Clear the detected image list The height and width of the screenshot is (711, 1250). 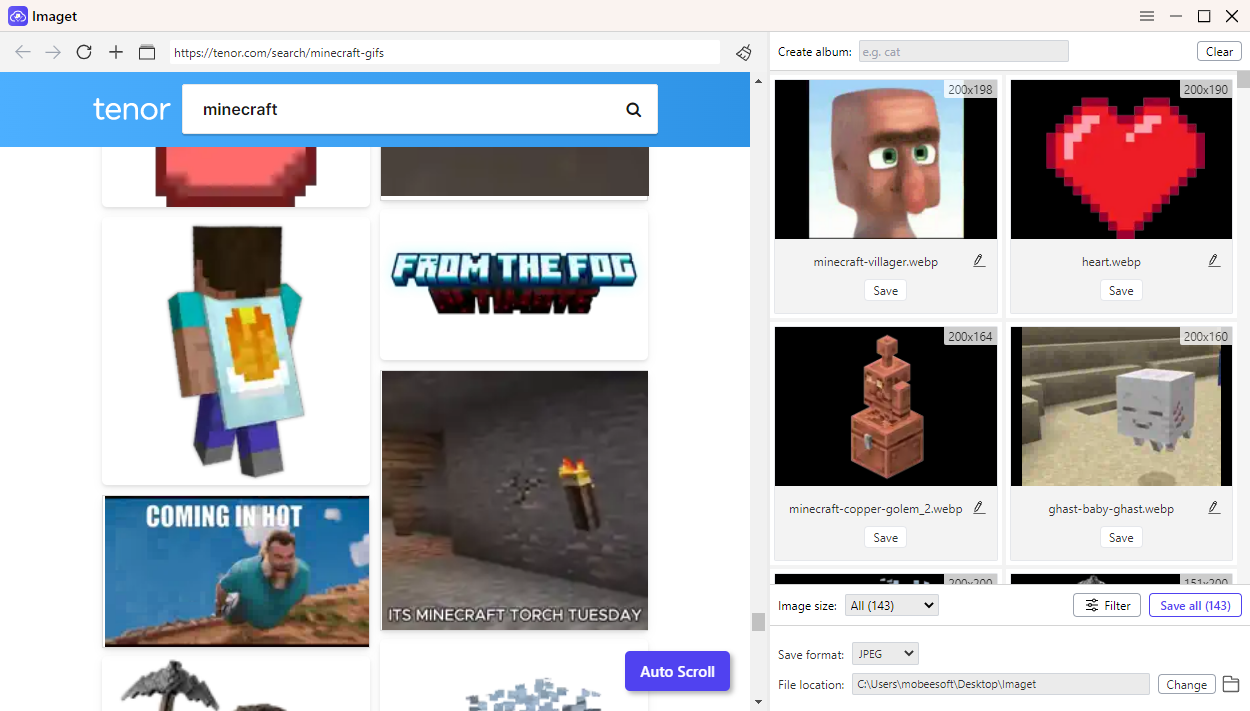pos(1219,50)
